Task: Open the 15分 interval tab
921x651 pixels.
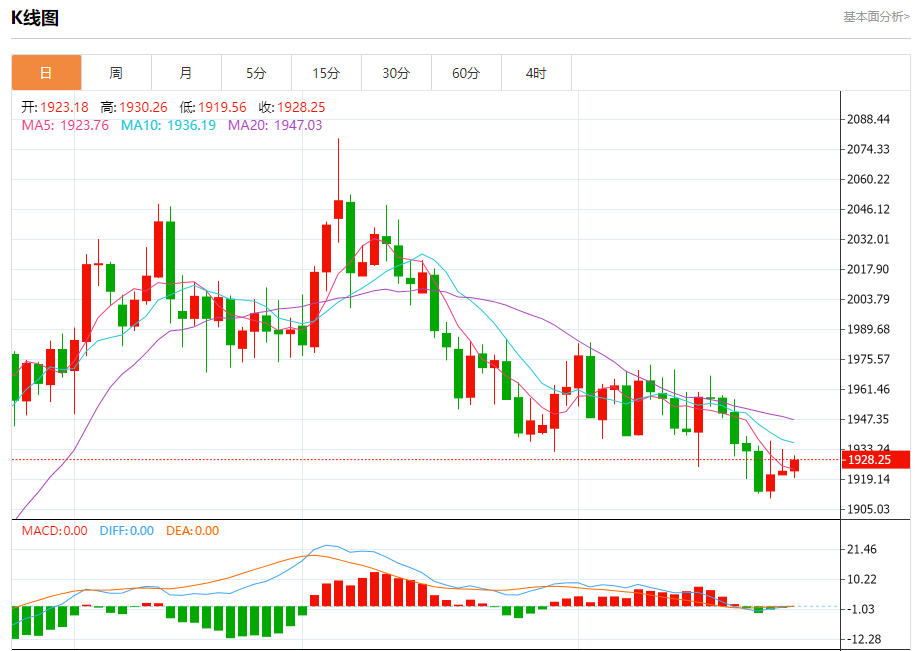Action: pos(326,73)
